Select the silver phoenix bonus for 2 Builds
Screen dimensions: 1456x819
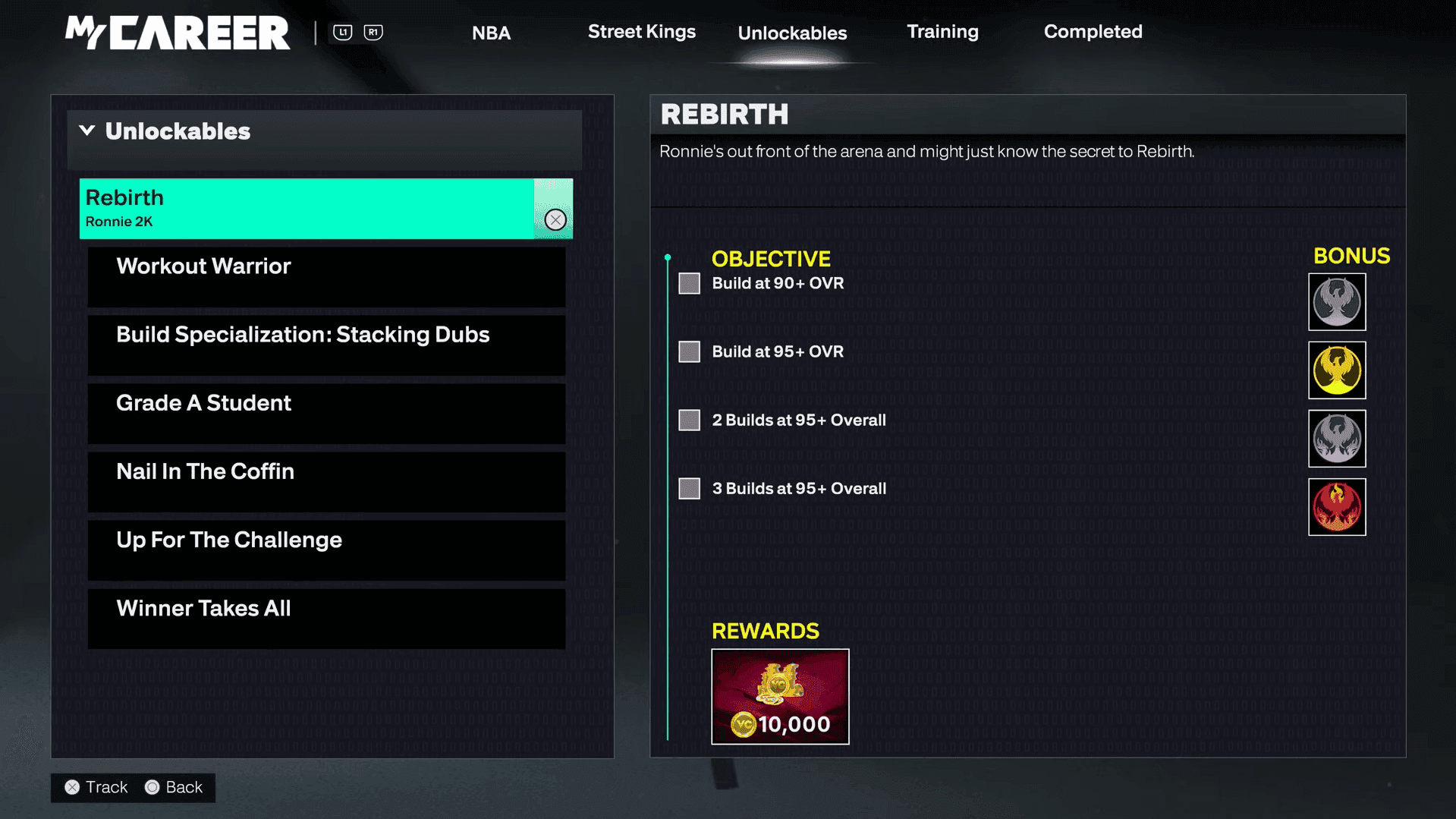1337,439
